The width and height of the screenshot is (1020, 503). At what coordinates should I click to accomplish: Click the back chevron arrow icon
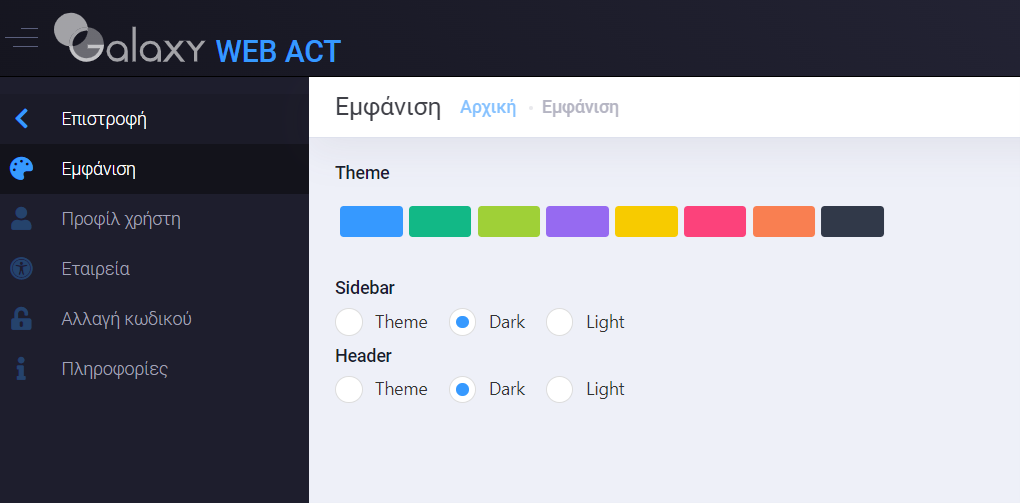tap(21, 118)
